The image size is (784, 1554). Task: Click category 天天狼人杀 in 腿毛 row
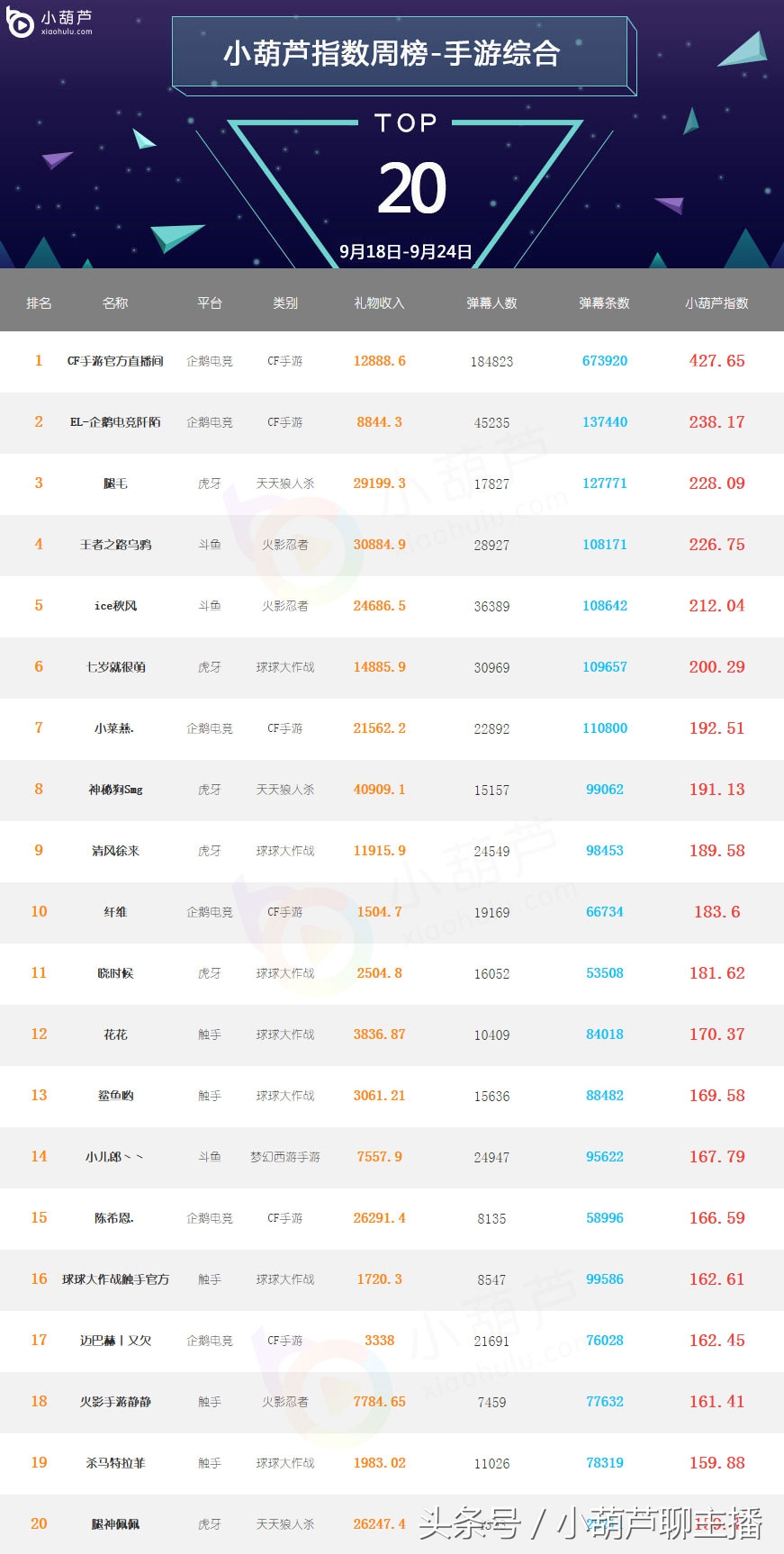(x=285, y=483)
